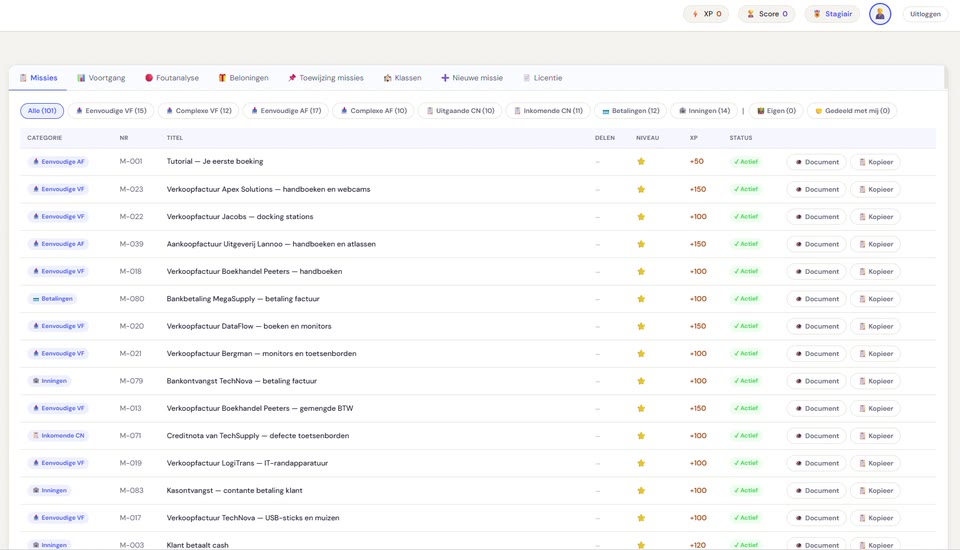Open Document for mission M-022

817,217
